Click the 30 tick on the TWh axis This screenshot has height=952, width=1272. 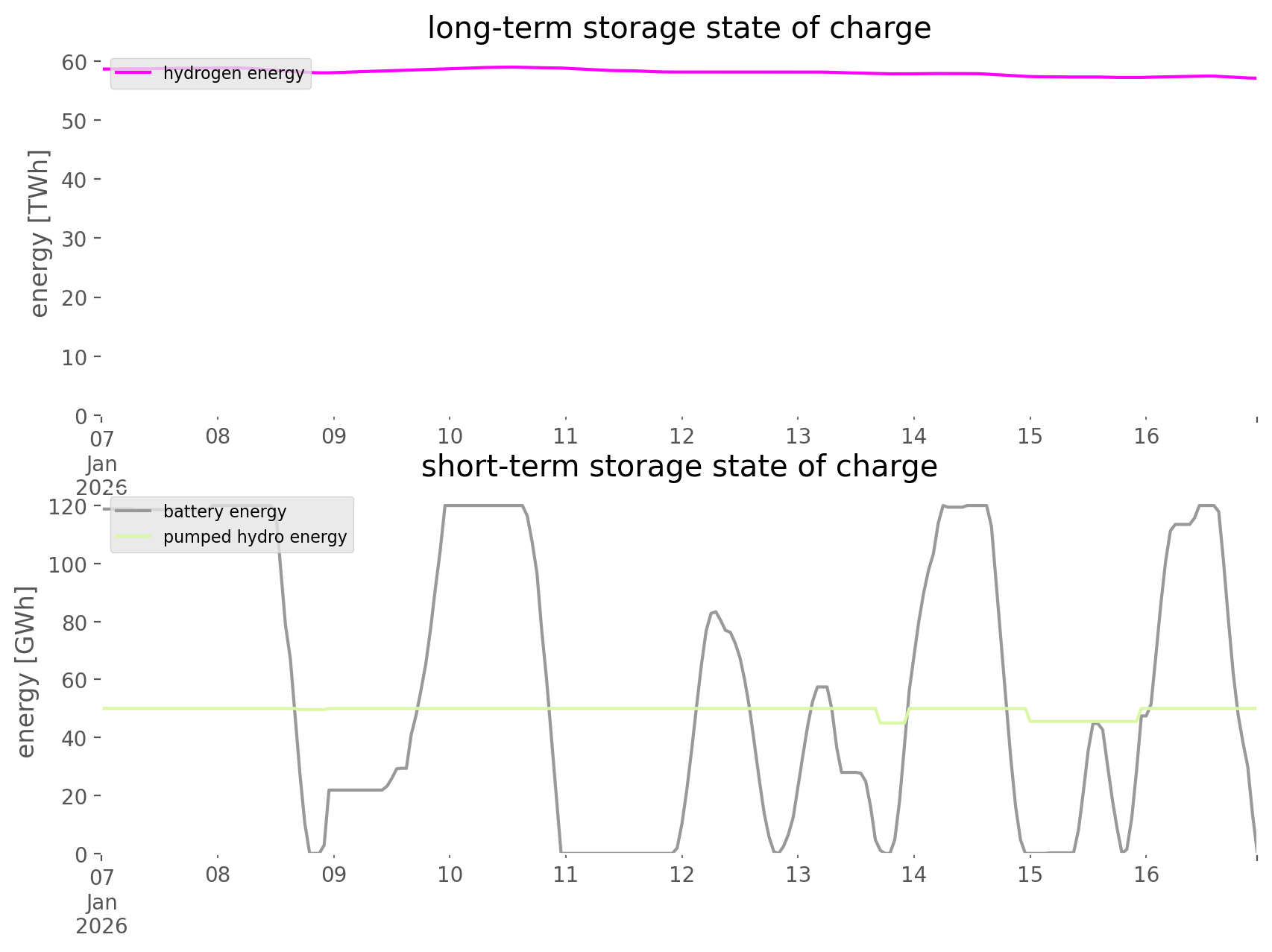coord(74,239)
